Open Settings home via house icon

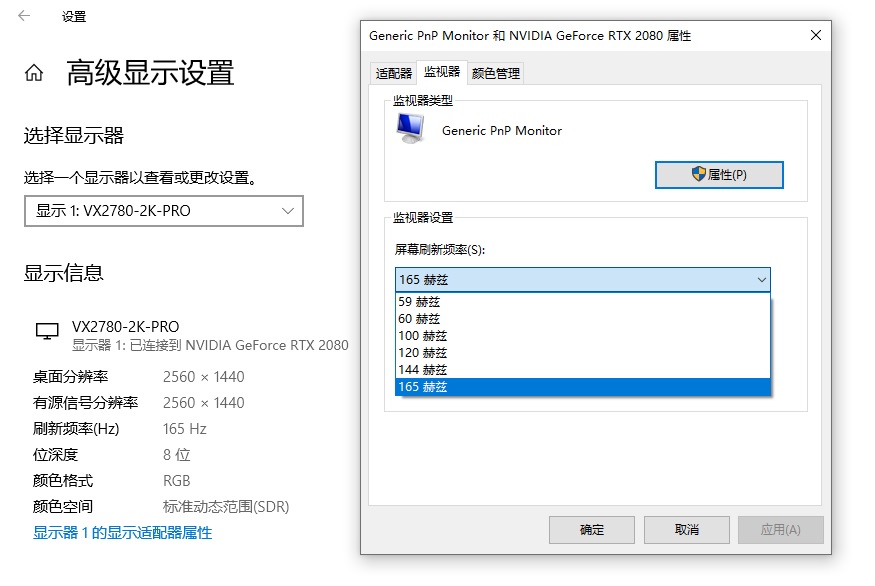34,73
